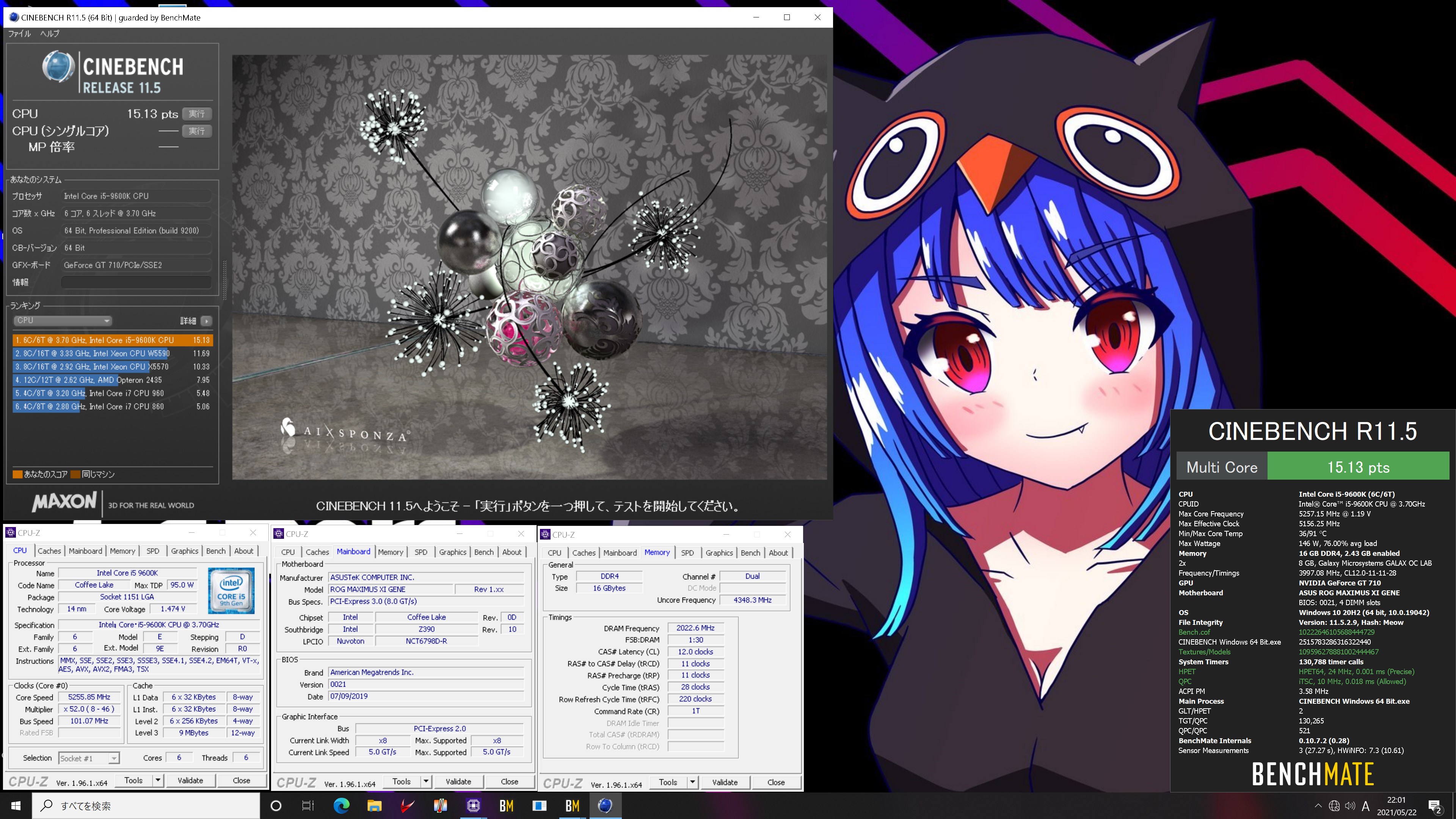Open the notification center icon

(x=1435, y=806)
